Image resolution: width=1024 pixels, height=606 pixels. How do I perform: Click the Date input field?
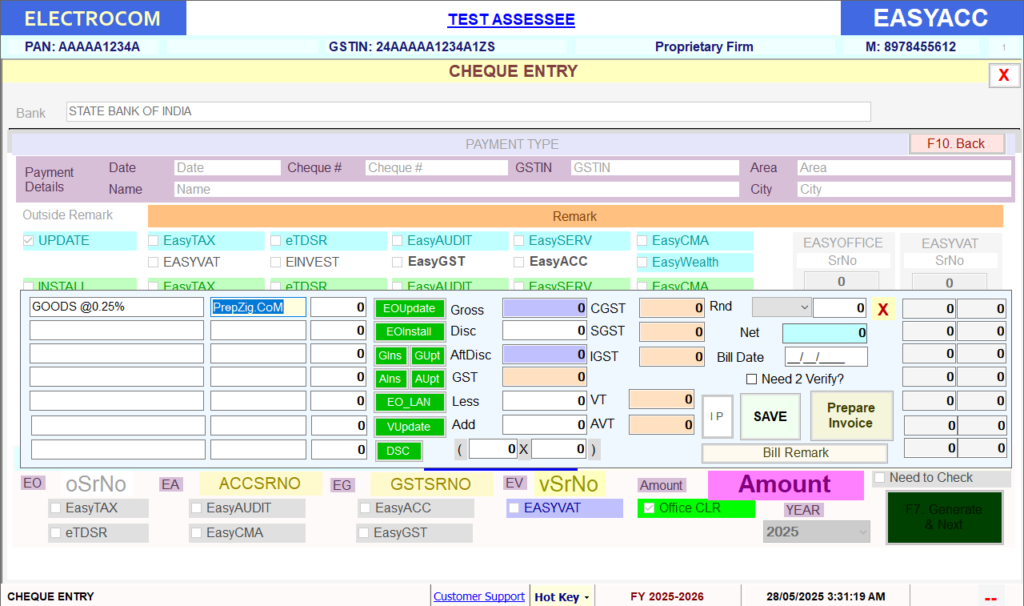click(227, 168)
